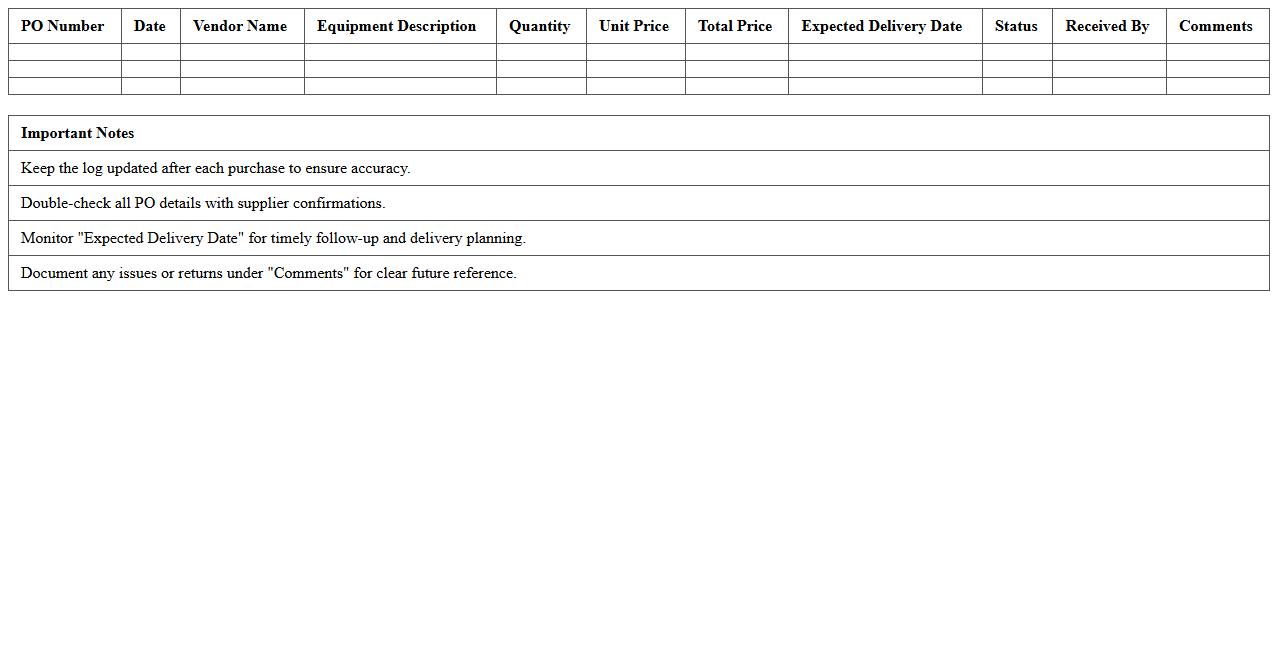Image resolution: width=1278 pixels, height=650 pixels.
Task: Select the Status column header
Action: tap(1016, 26)
